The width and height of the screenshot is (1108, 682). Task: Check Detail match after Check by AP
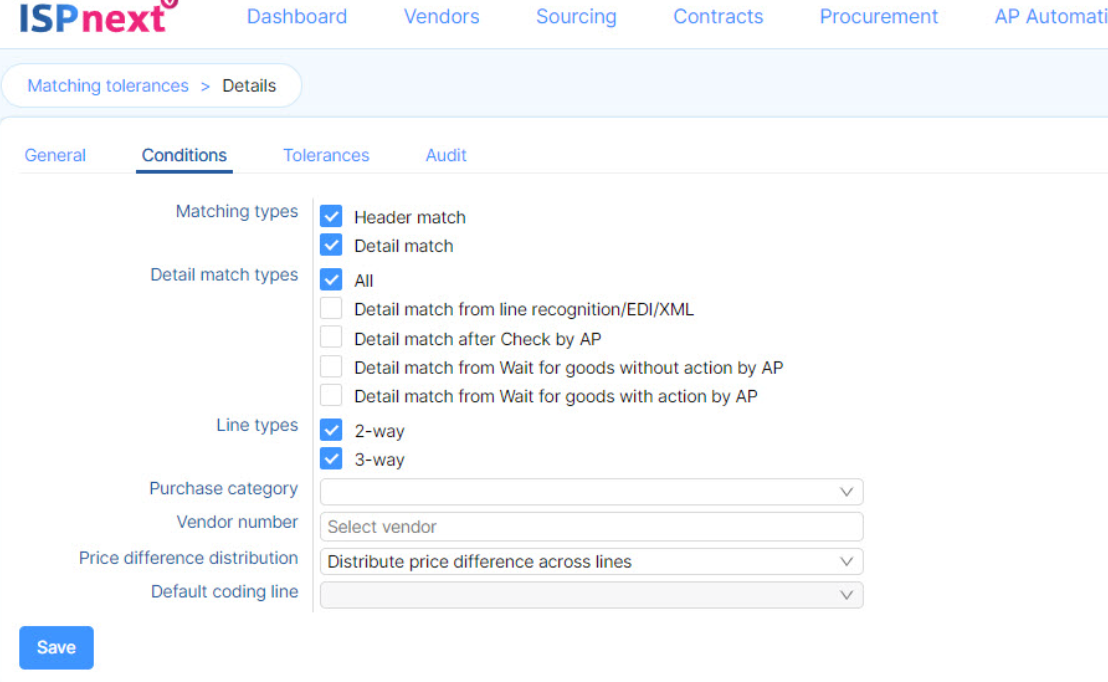click(x=331, y=338)
